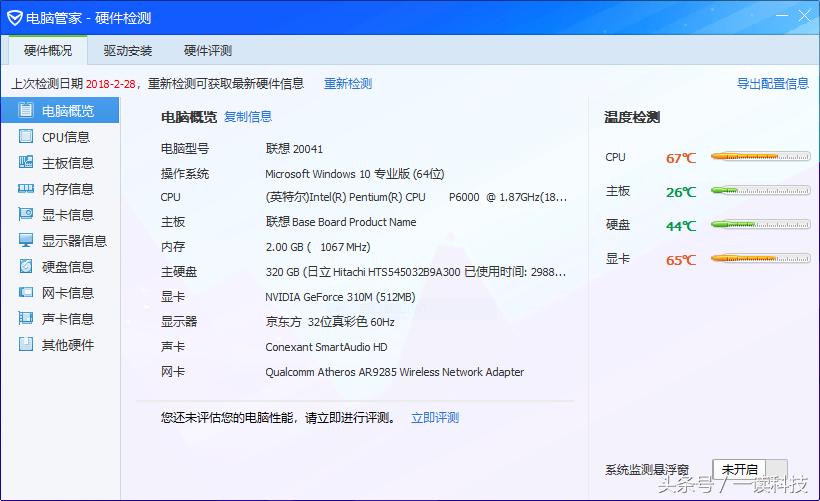
Task: Switch to the 硬件概况 tab
Action: click(48, 51)
